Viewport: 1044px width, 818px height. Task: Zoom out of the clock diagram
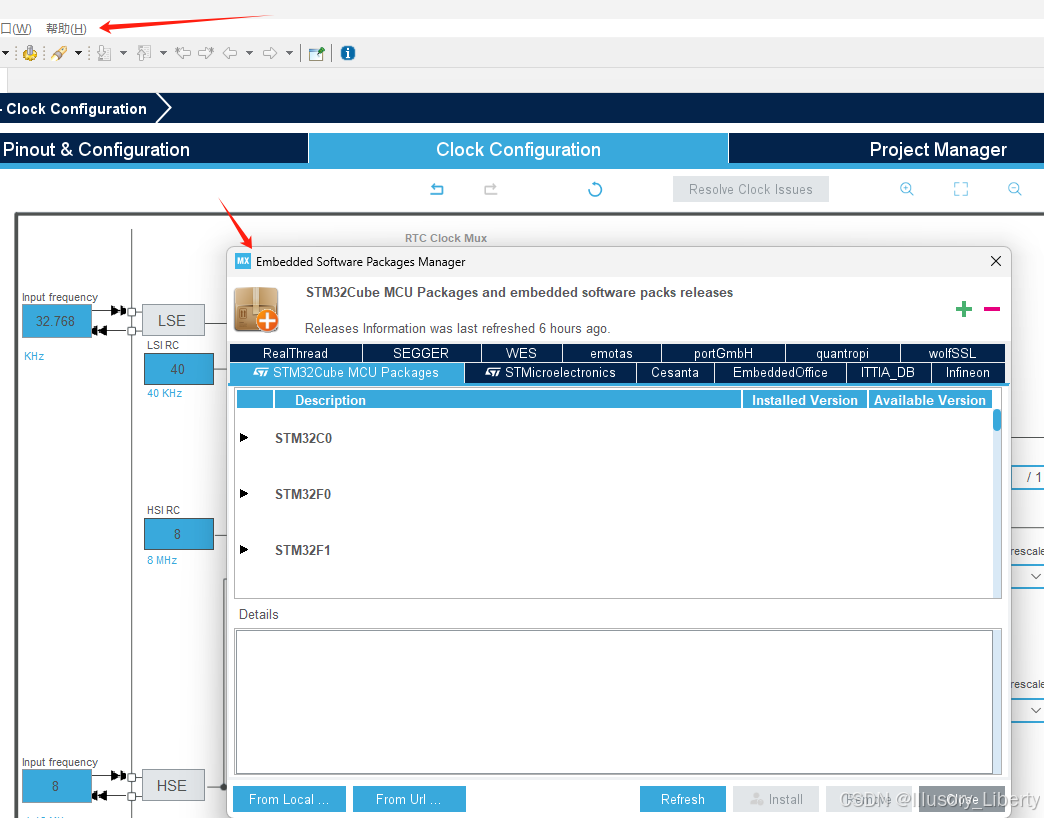pyautogui.click(x=1015, y=189)
